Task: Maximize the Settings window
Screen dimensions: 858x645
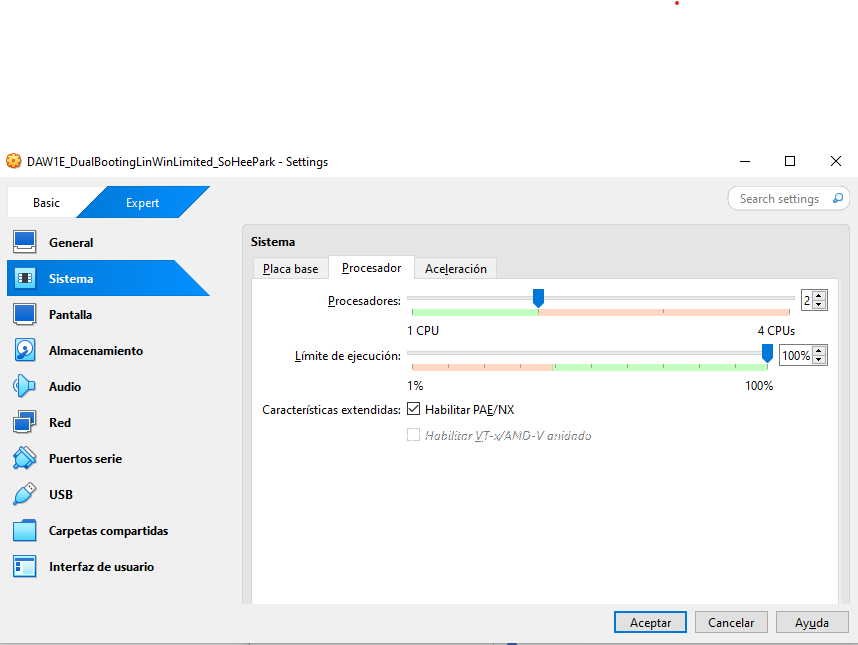Action: pos(790,161)
